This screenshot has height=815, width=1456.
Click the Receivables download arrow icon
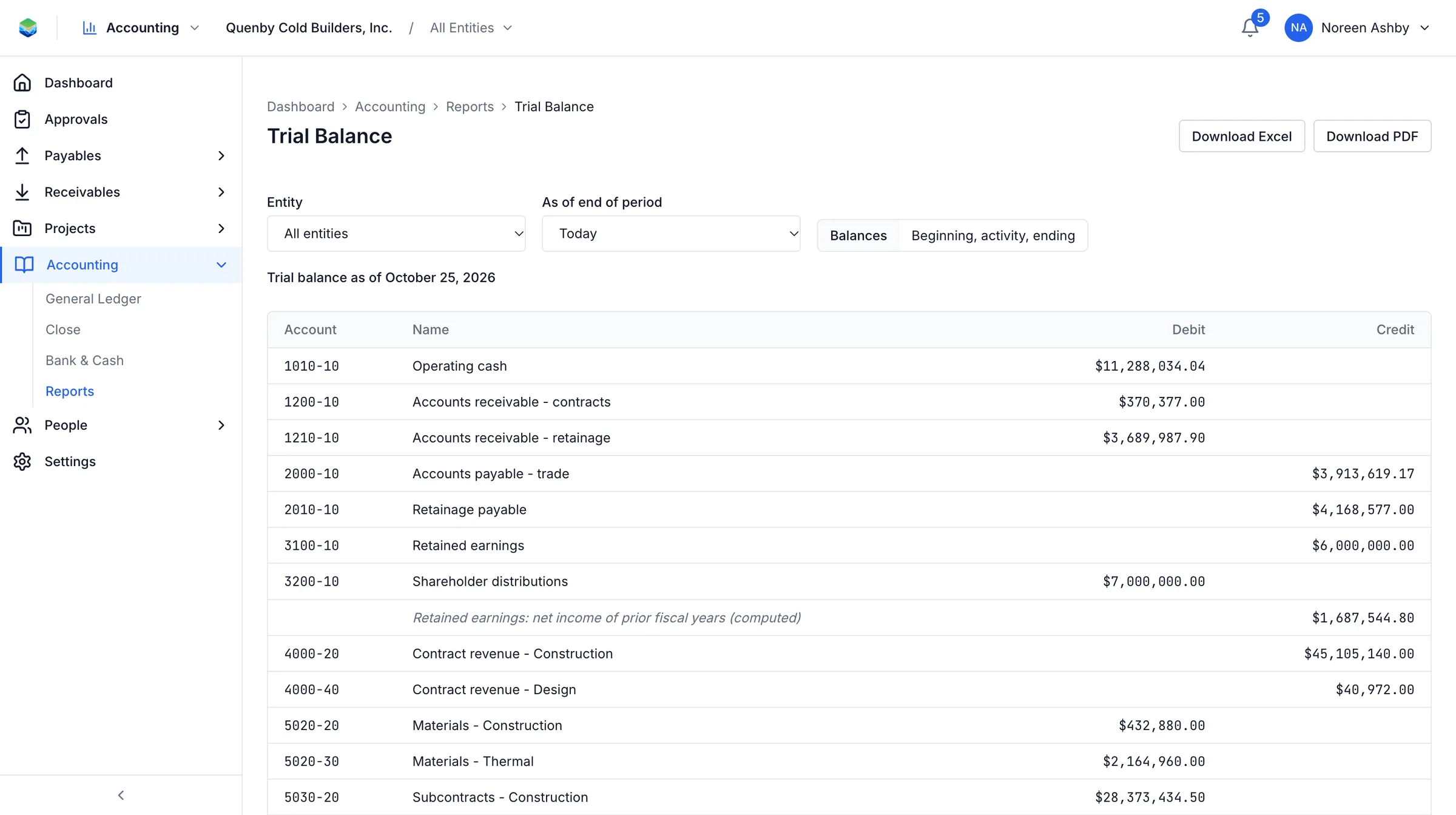(22, 192)
